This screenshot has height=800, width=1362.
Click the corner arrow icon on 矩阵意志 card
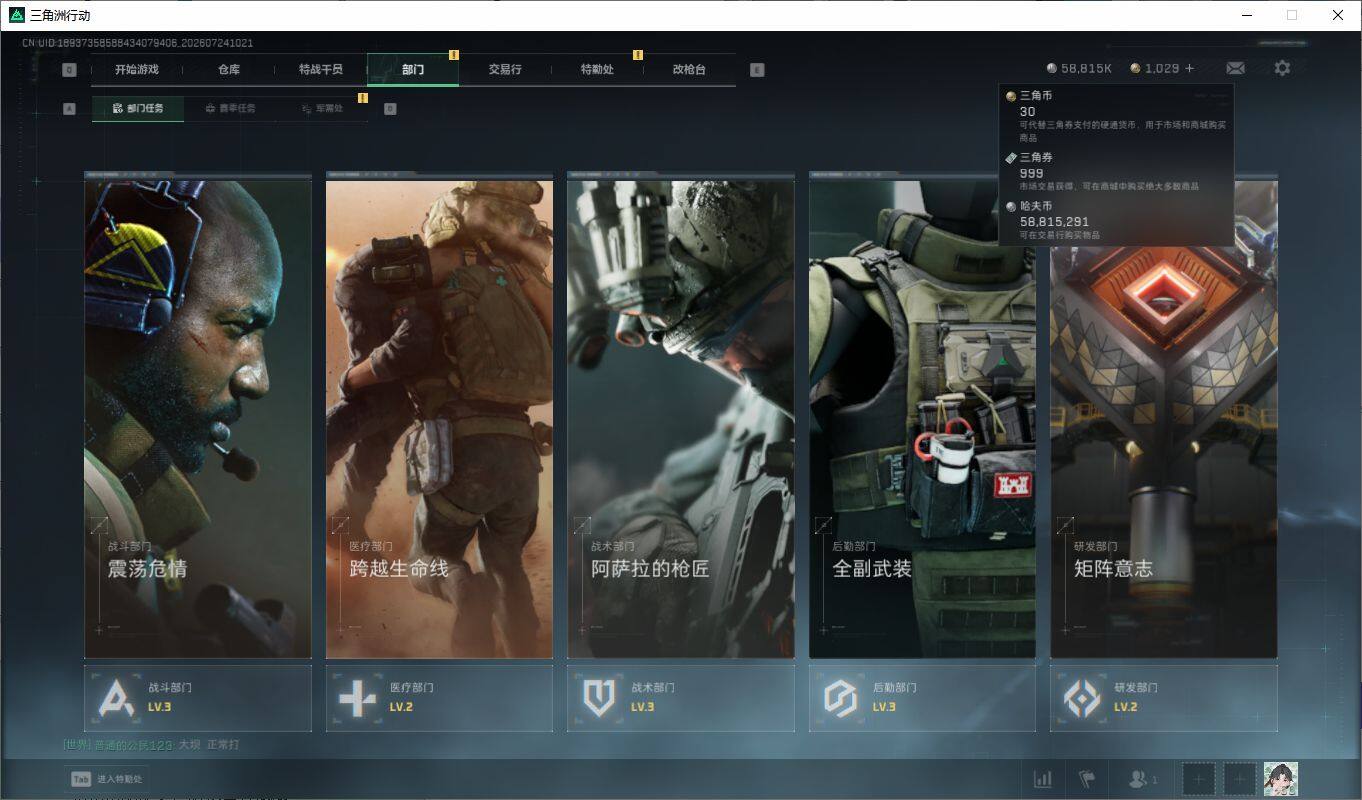(x=1065, y=525)
